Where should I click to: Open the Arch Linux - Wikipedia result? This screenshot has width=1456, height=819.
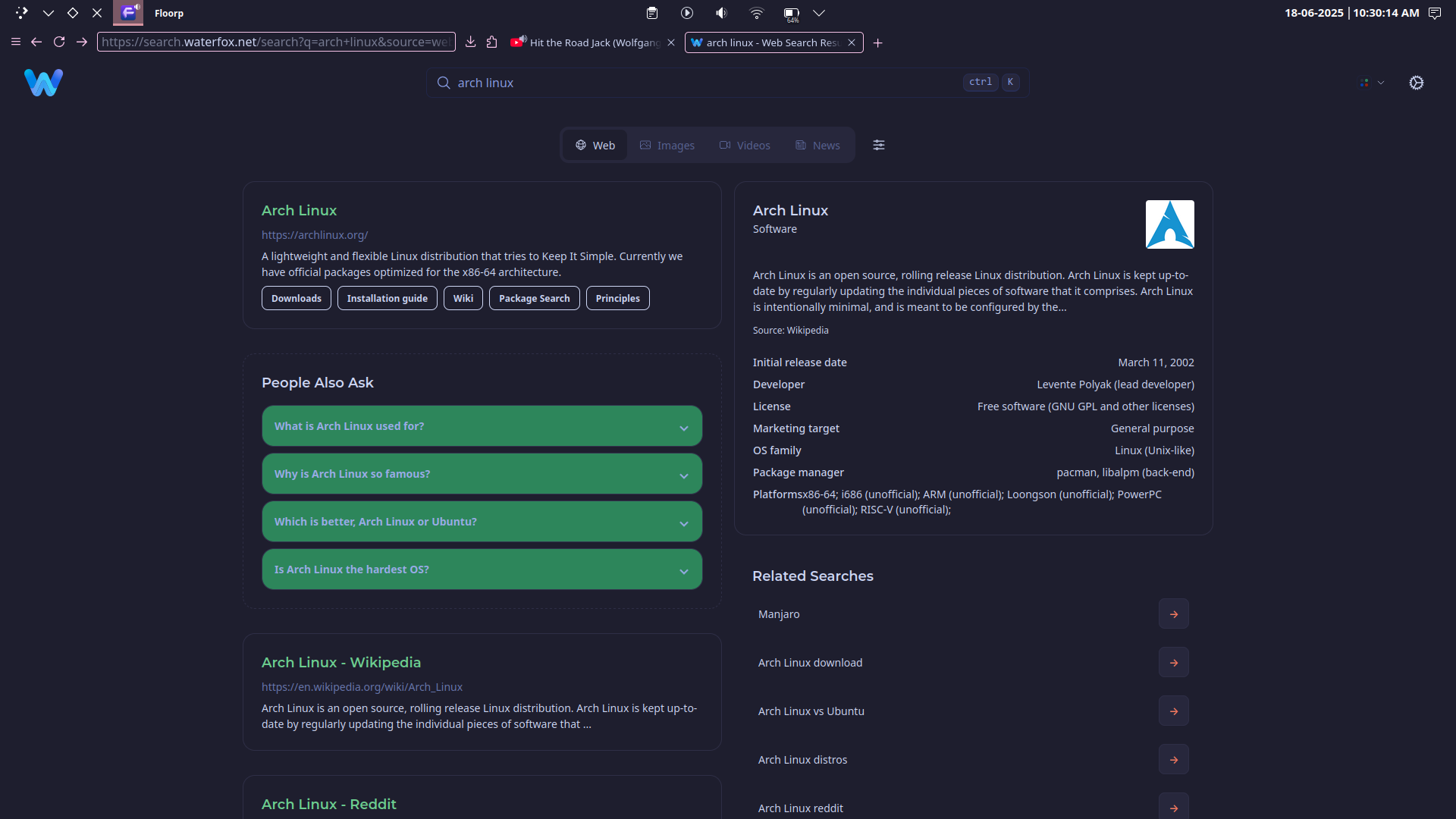coord(341,662)
